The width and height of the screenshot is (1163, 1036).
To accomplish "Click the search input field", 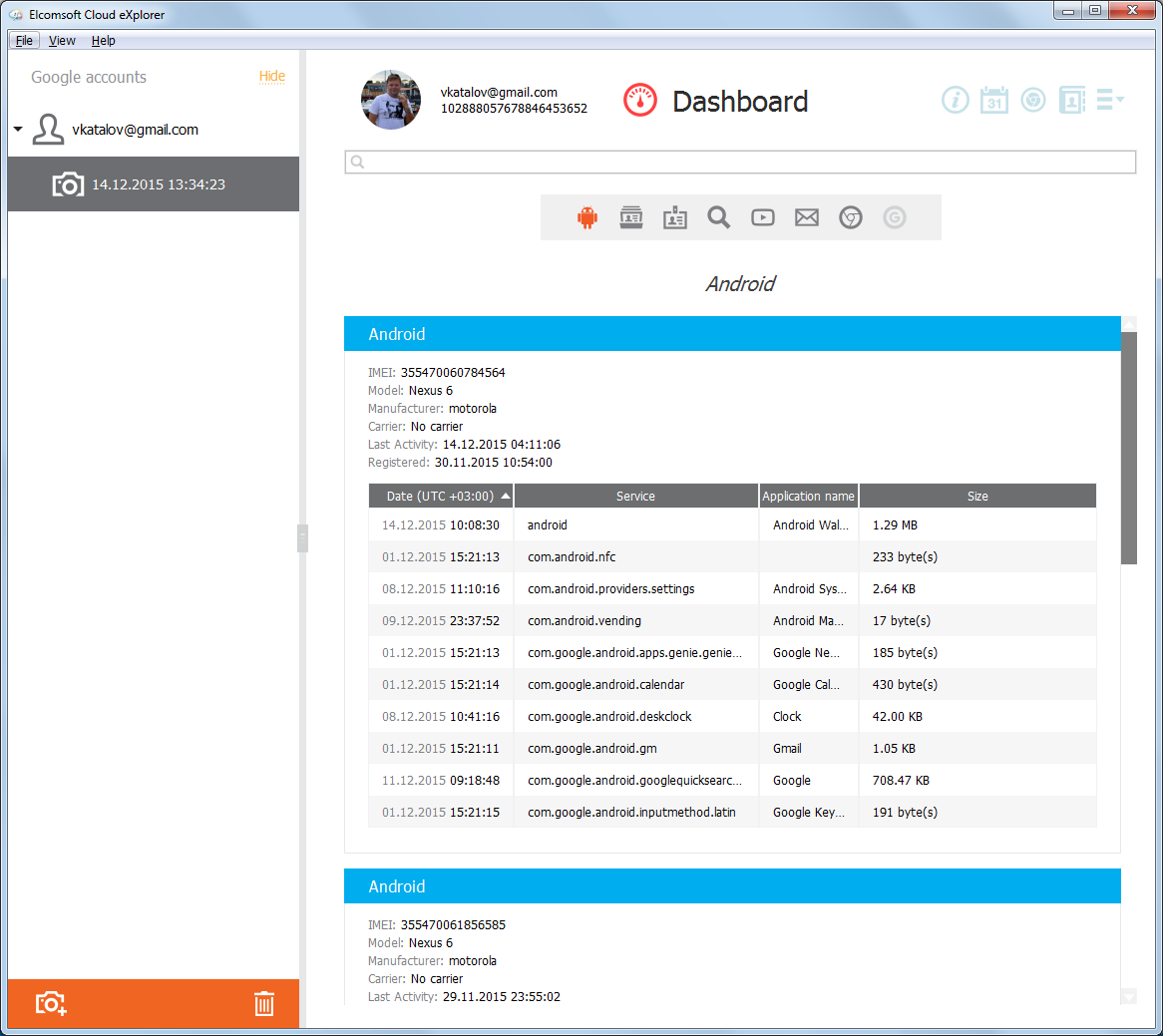I will [740, 162].
